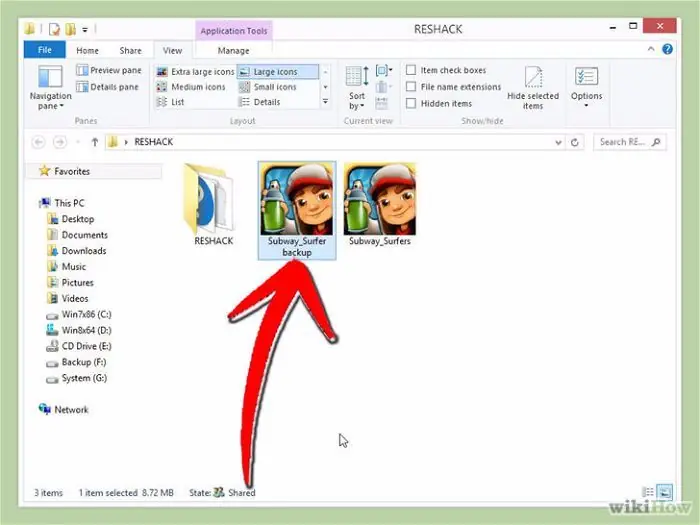
Task: Click Size all columns to fit icon
Action: click(382, 103)
